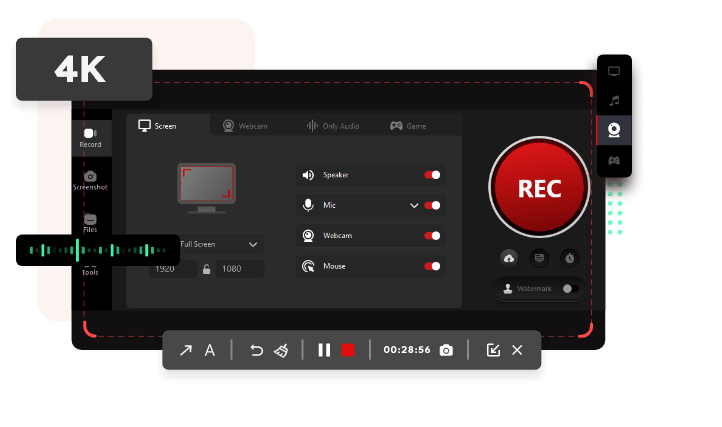
Task: Open the Screenshot section in the sidebar
Action: point(90,180)
